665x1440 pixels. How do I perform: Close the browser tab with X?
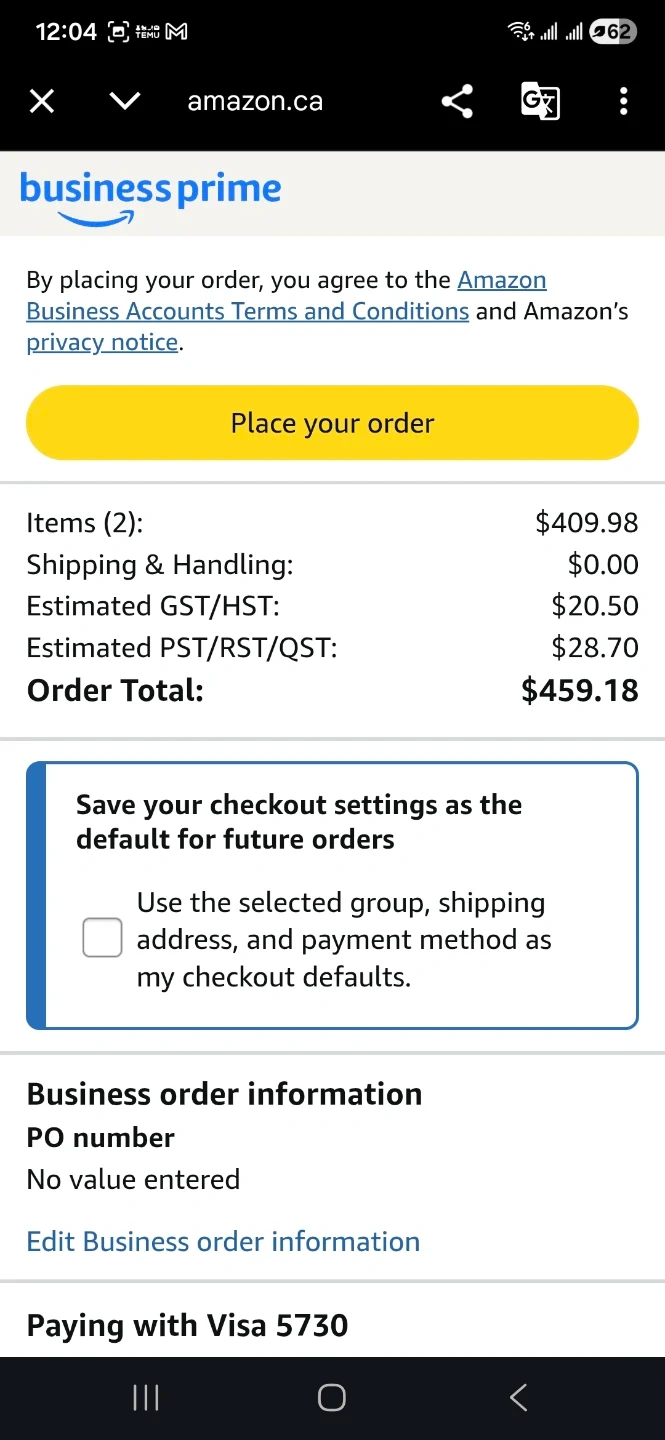coord(42,101)
